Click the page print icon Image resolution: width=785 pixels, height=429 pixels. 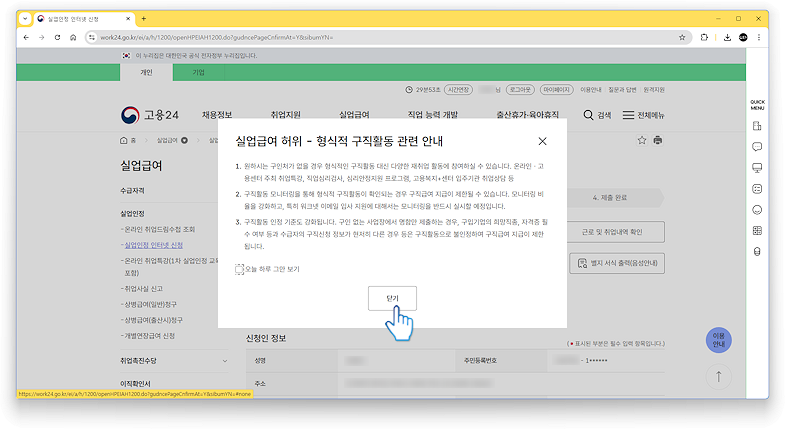coord(658,141)
